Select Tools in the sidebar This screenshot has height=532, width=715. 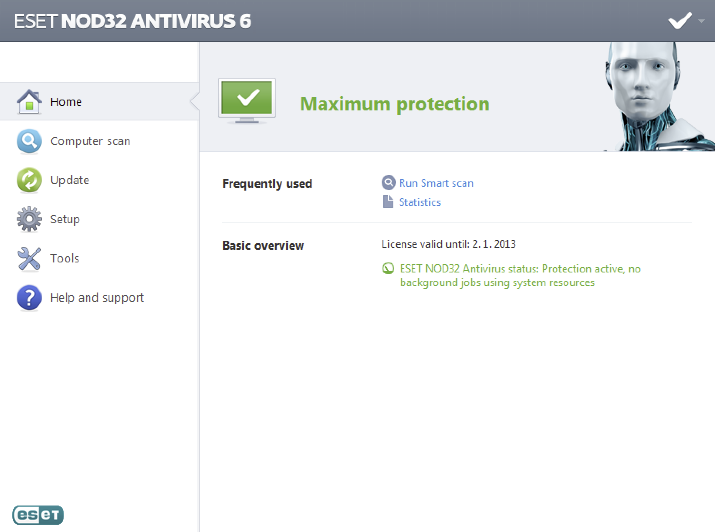[x=65, y=259]
